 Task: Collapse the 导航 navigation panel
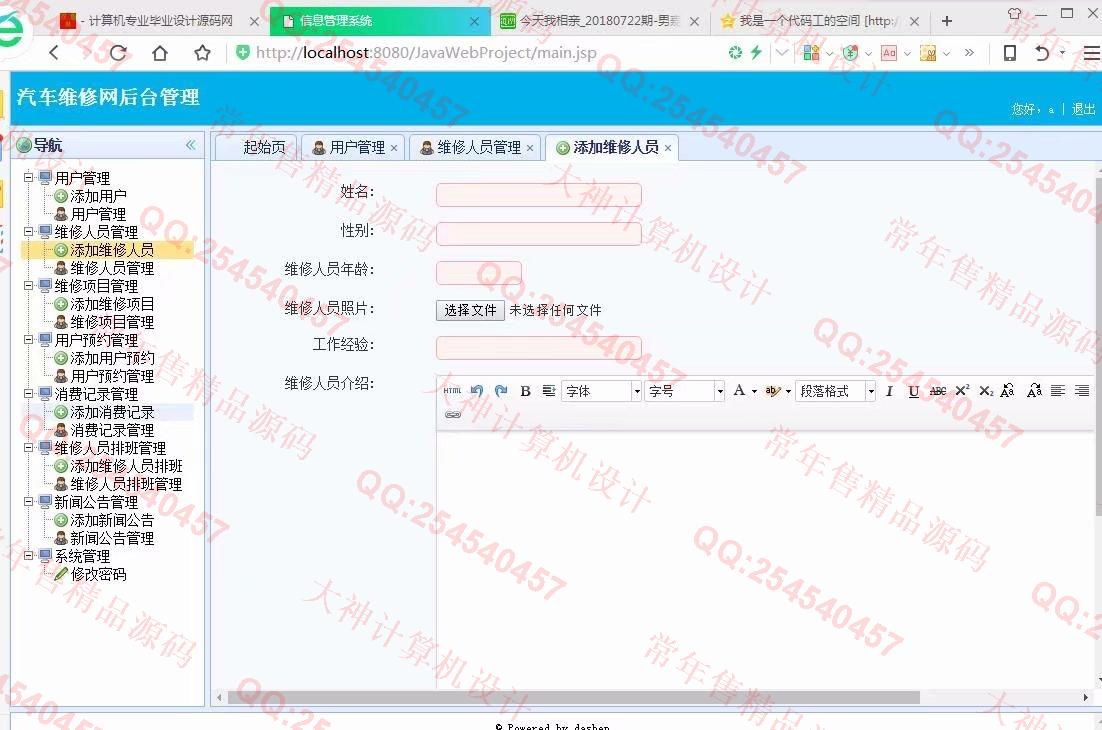click(190, 145)
